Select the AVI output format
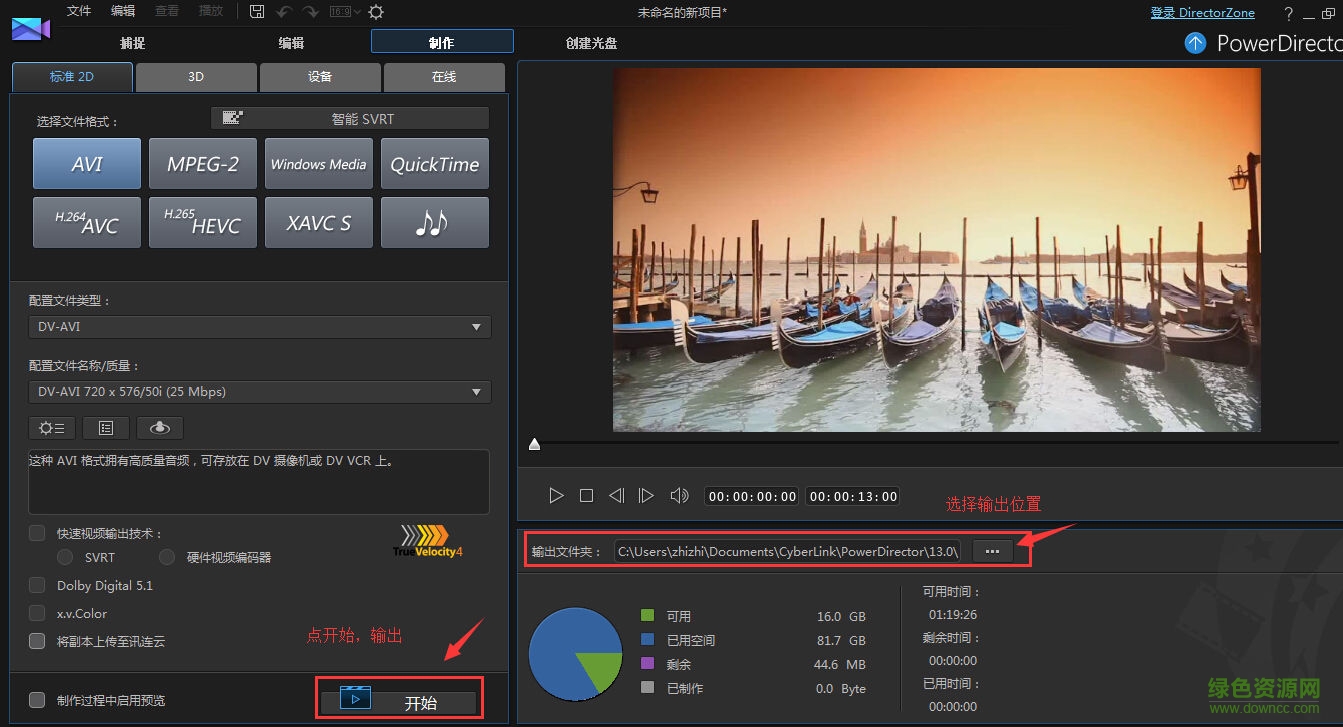 (86, 163)
